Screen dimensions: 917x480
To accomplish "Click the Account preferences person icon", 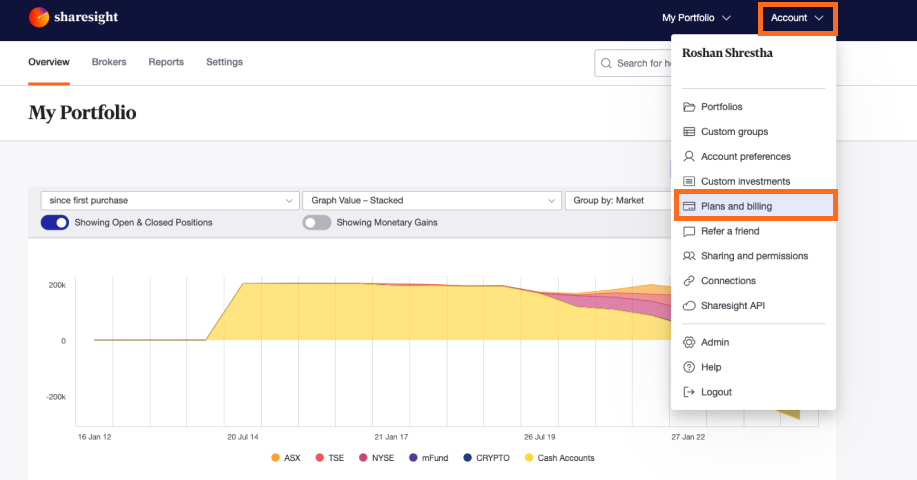I will coord(689,156).
